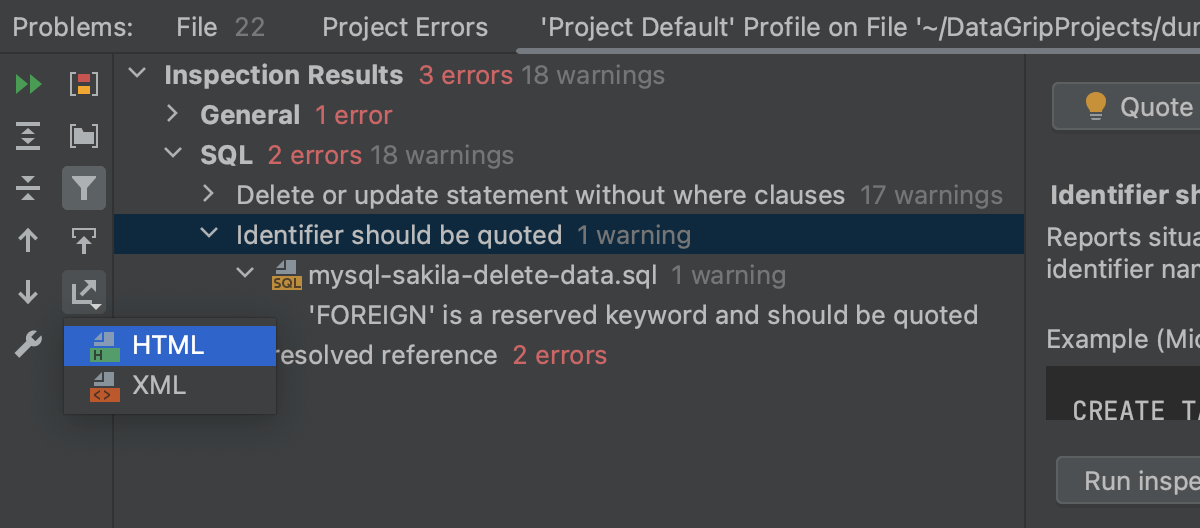
Task: Go to next problem with the down arrow
Action: 29,292
